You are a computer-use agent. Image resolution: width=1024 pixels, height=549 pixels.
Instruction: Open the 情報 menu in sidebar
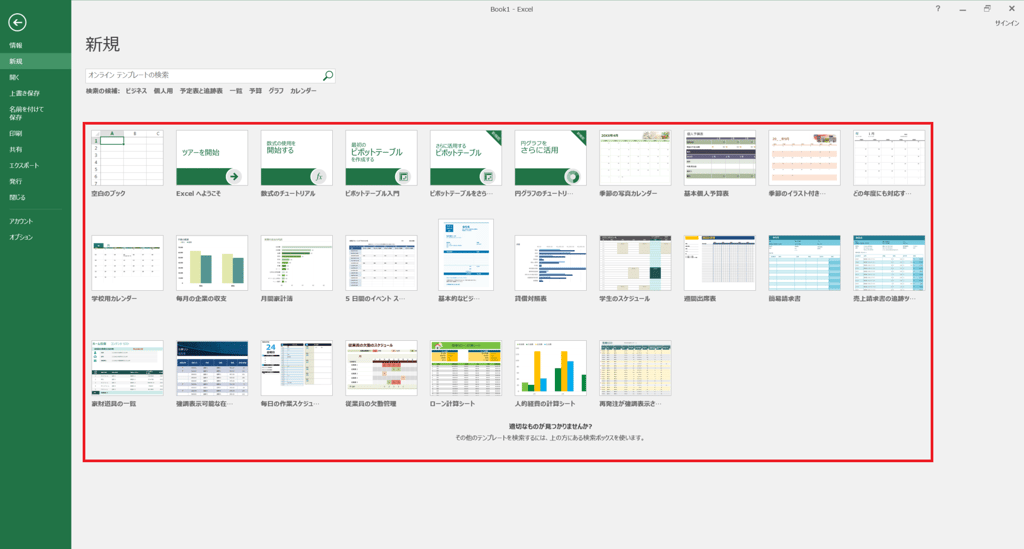click(x=16, y=45)
